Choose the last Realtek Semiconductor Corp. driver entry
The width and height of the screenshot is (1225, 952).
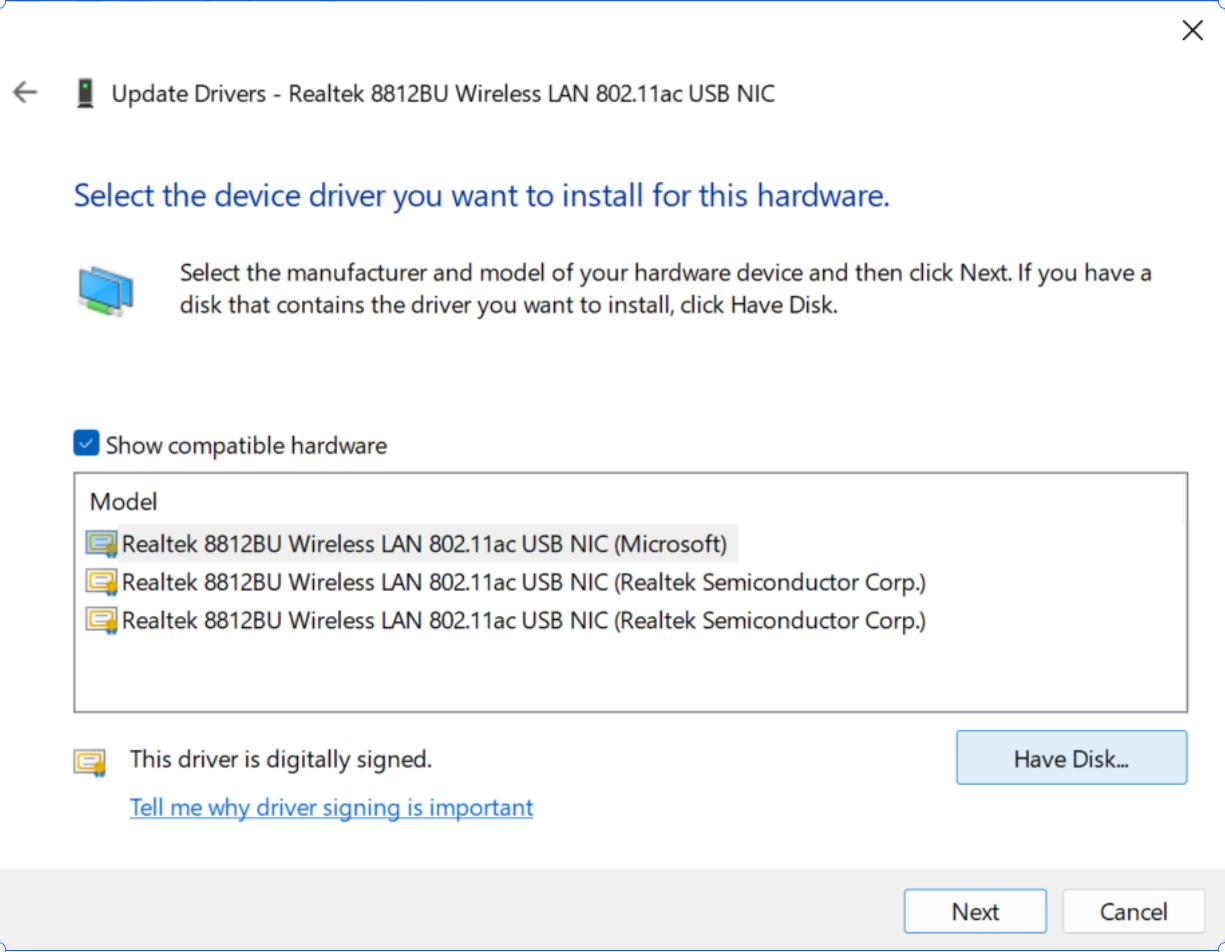click(523, 620)
